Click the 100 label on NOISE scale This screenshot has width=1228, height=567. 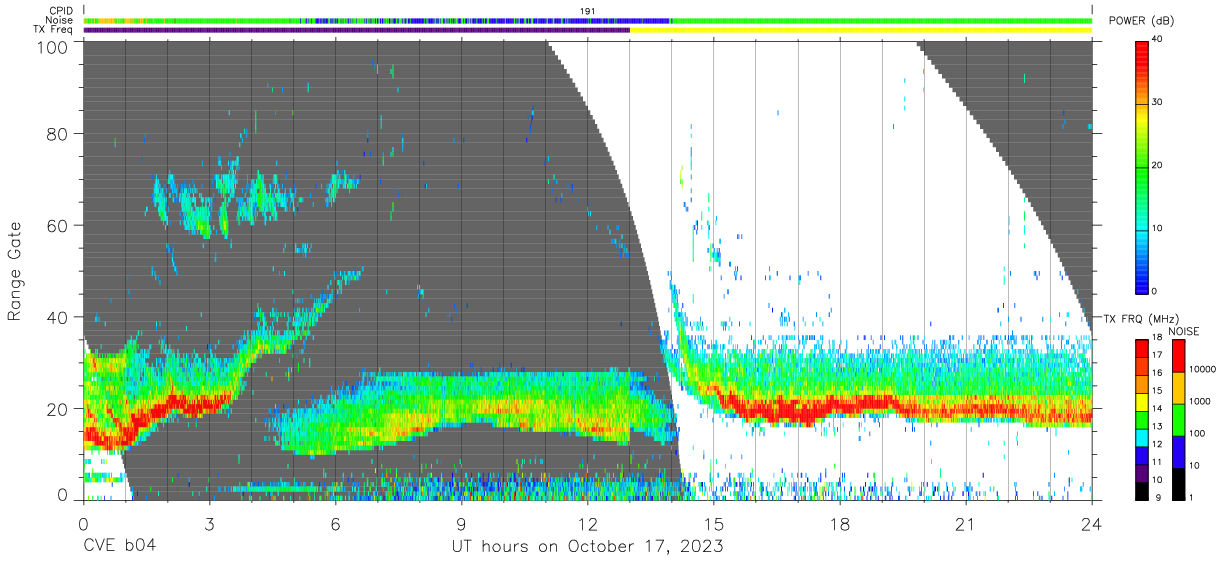(1199, 435)
